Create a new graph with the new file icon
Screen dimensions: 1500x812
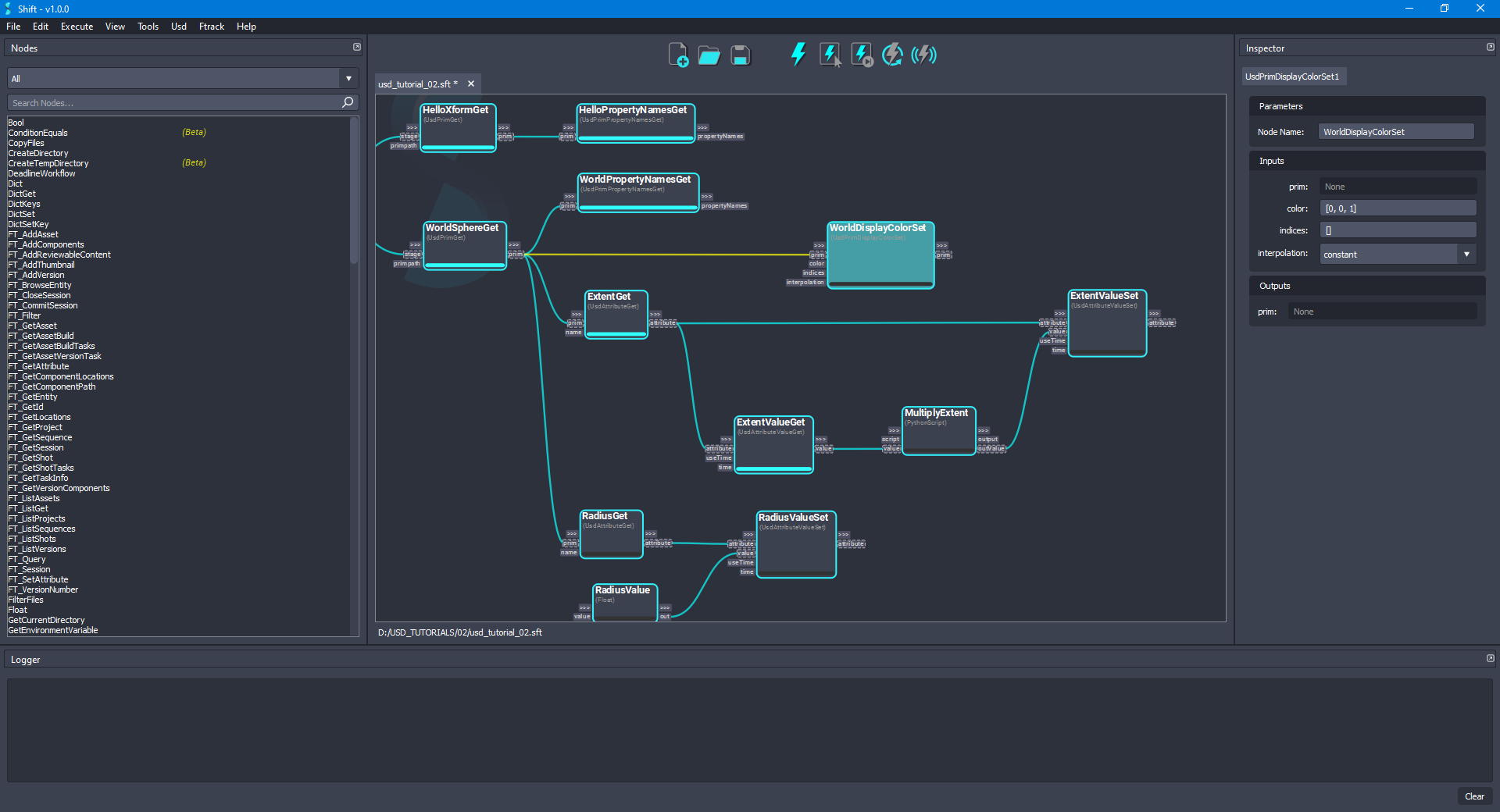[678, 54]
